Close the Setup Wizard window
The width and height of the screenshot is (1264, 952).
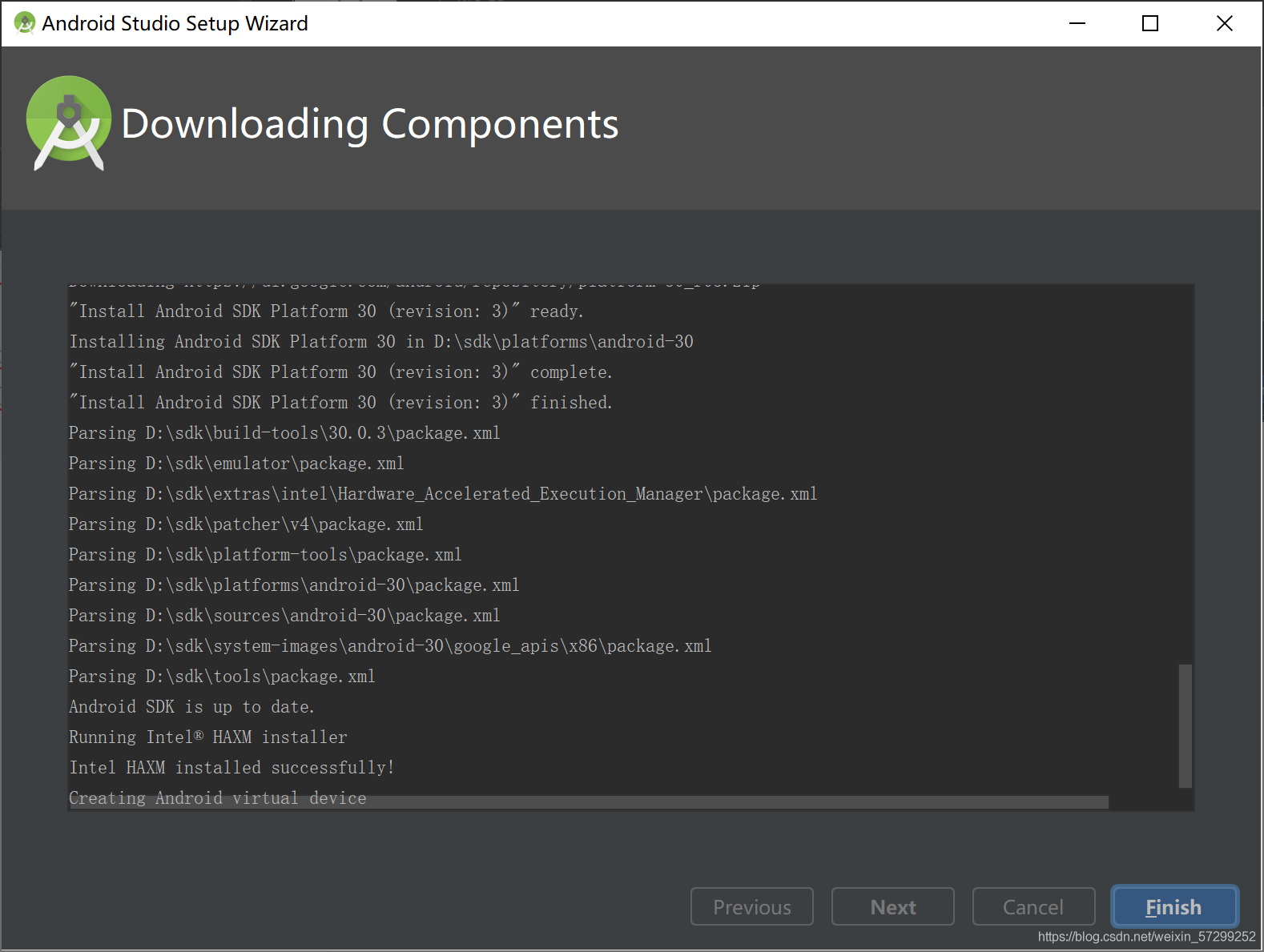(x=1224, y=23)
